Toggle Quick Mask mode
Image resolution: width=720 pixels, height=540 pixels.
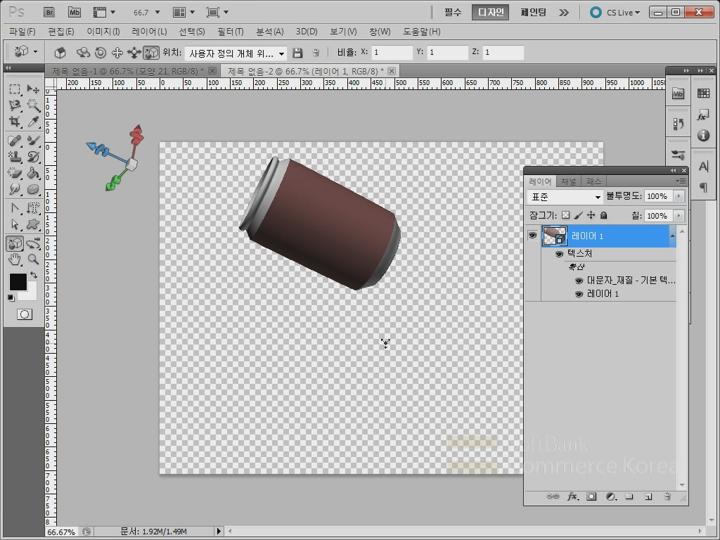coord(25,314)
